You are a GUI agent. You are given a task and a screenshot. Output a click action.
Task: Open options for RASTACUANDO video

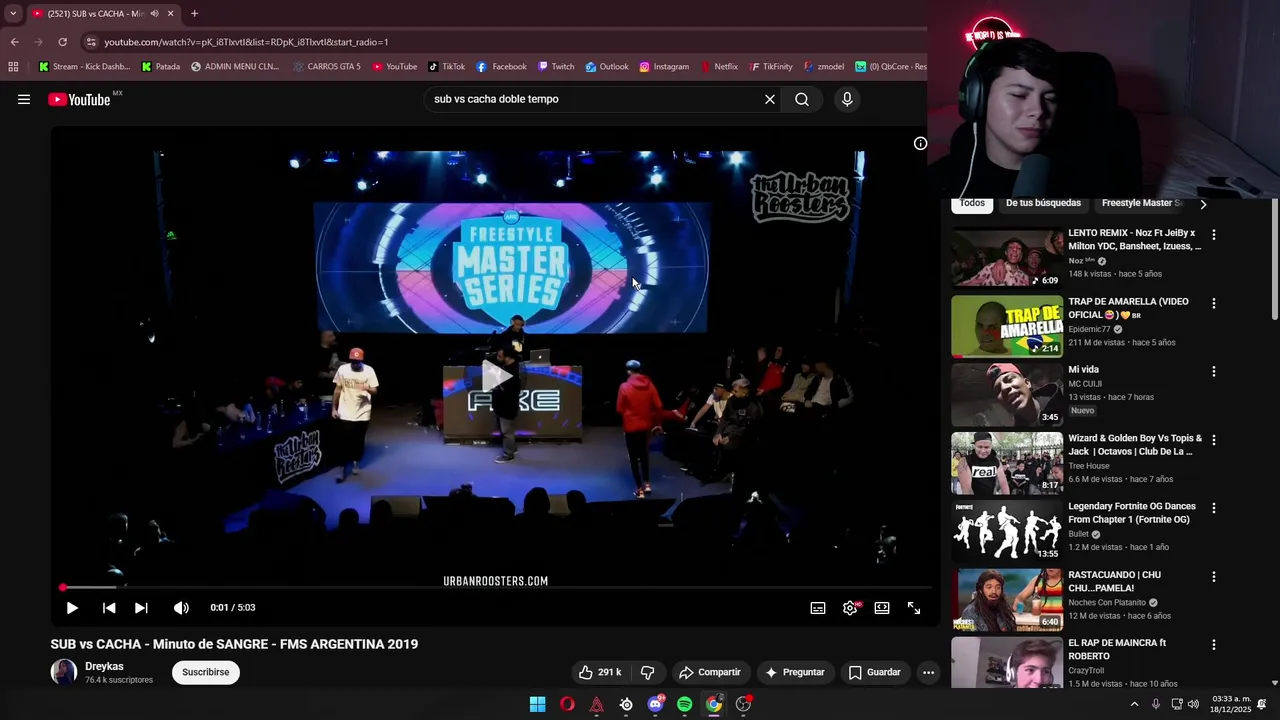click(1214, 577)
